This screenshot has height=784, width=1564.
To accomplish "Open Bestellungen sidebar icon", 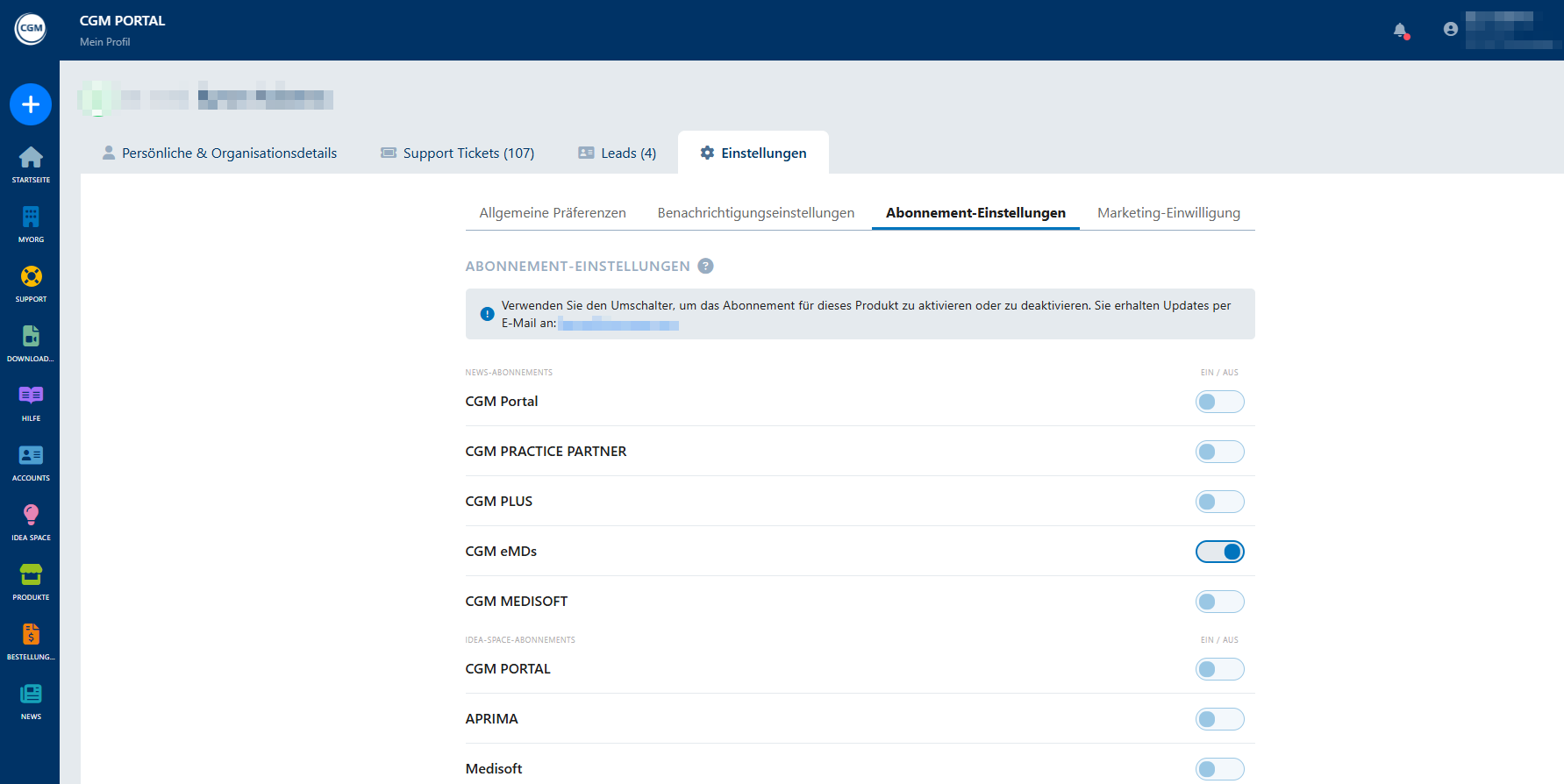I will tap(31, 640).
